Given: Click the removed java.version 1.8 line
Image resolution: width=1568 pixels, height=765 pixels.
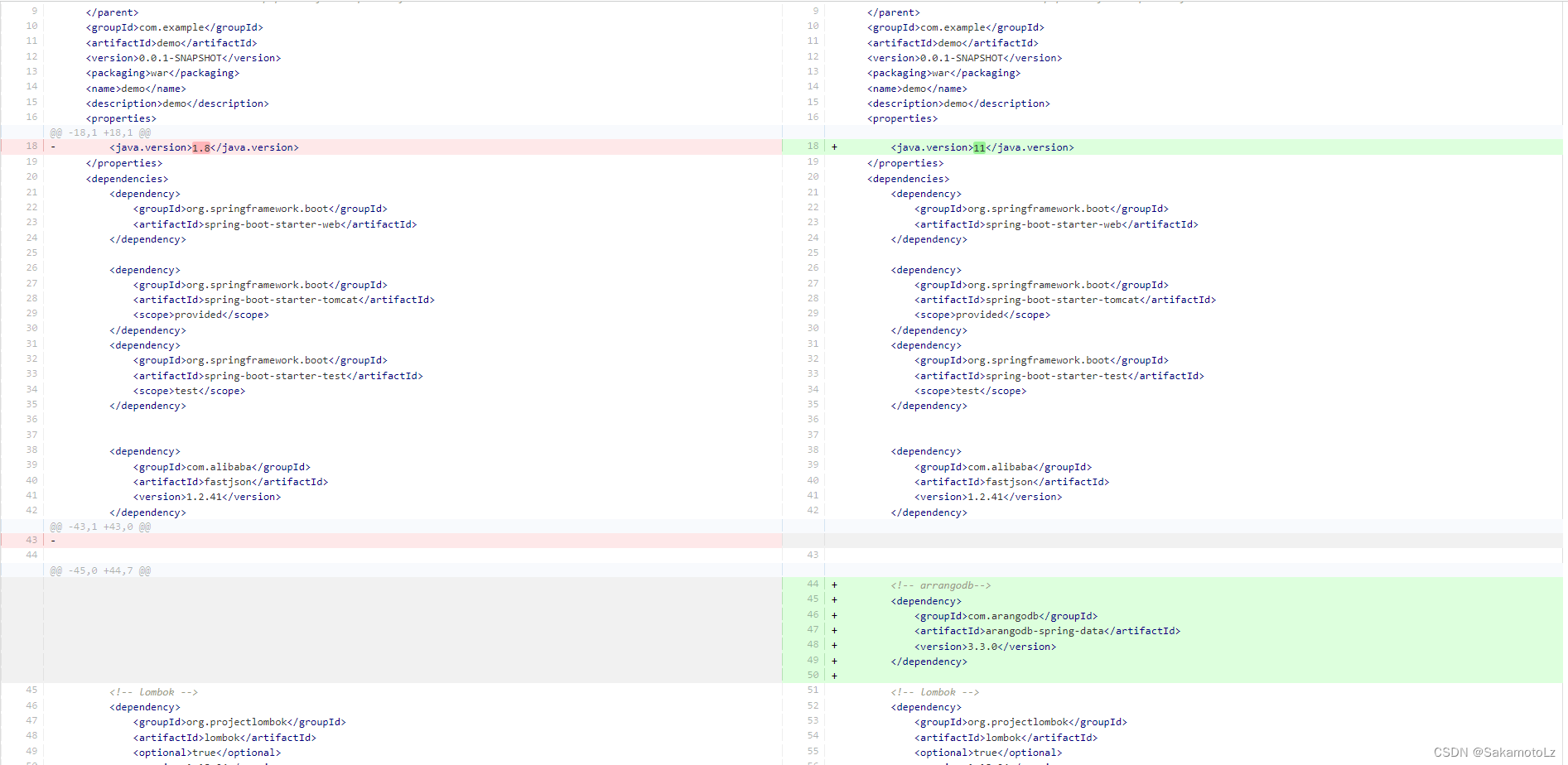Looking at the screenshot, I should coord(203,147).
